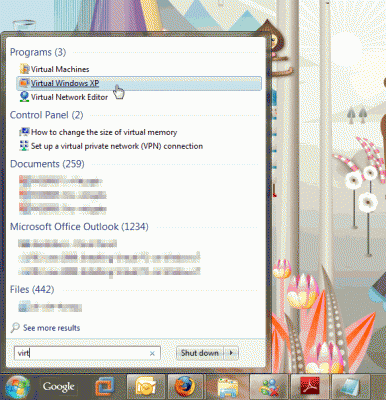The width and height of the screenshot is (386, 400).
Task: Expand Microsoft Office Outlook (1234) results header
Action: tap(79, 227)
